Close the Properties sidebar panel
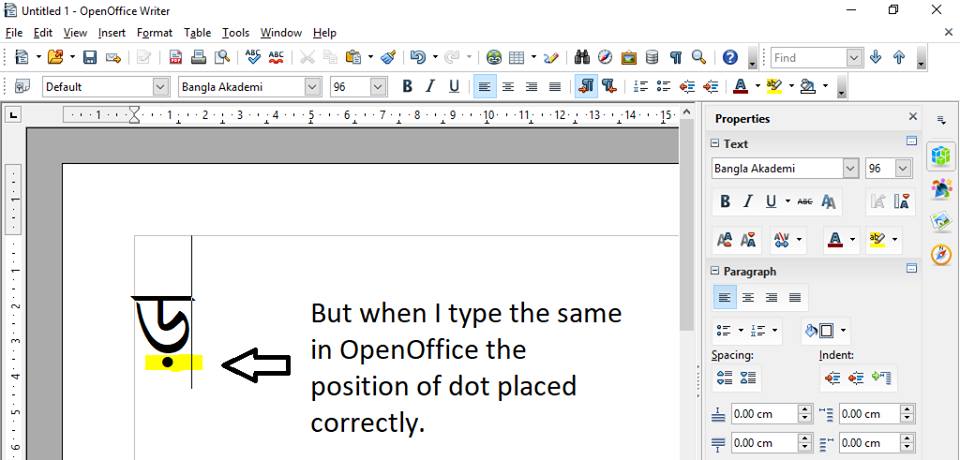960x460 pixels. pyautogui.click(x=913, y=116)
